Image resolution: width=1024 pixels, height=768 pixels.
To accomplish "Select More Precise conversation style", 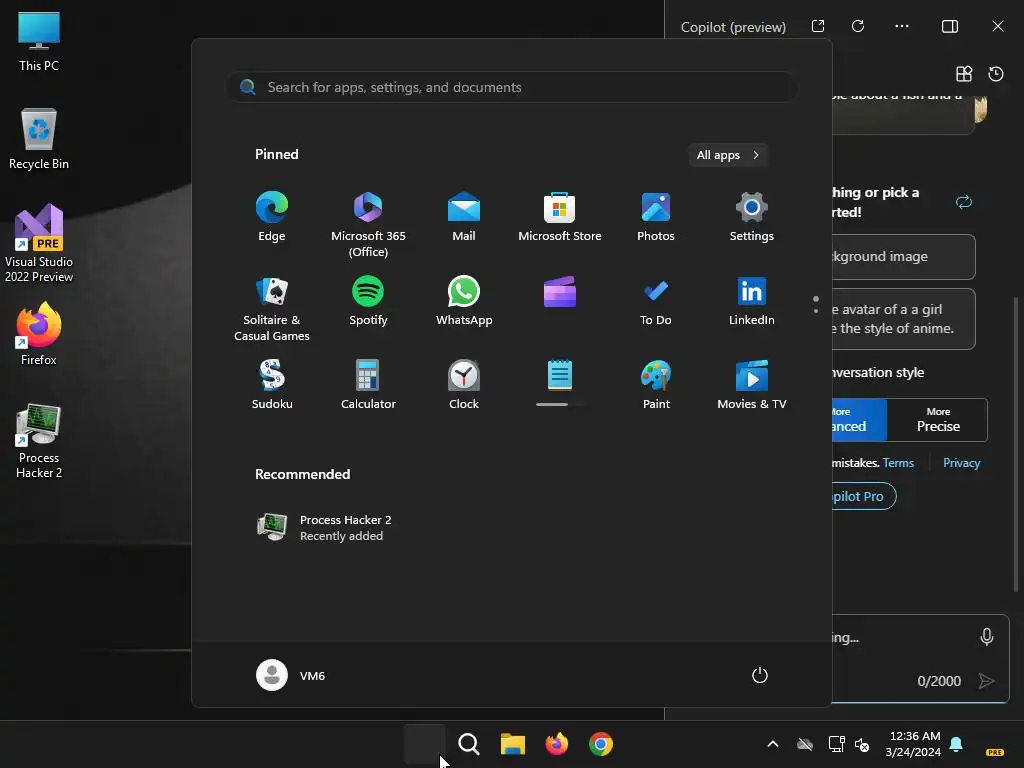I will pyautogui.click(x=938, y=420).
